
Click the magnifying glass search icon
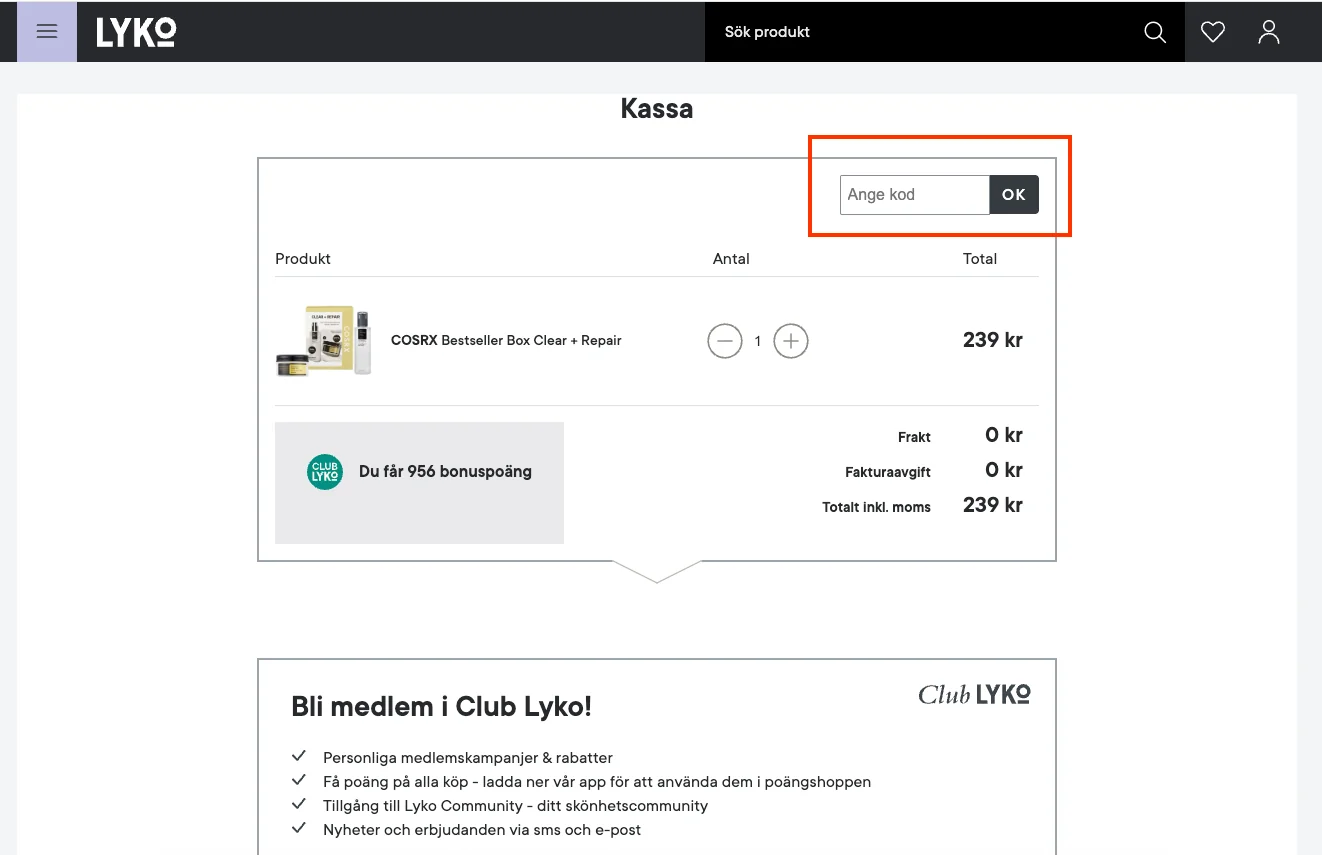pos(1155,32)
